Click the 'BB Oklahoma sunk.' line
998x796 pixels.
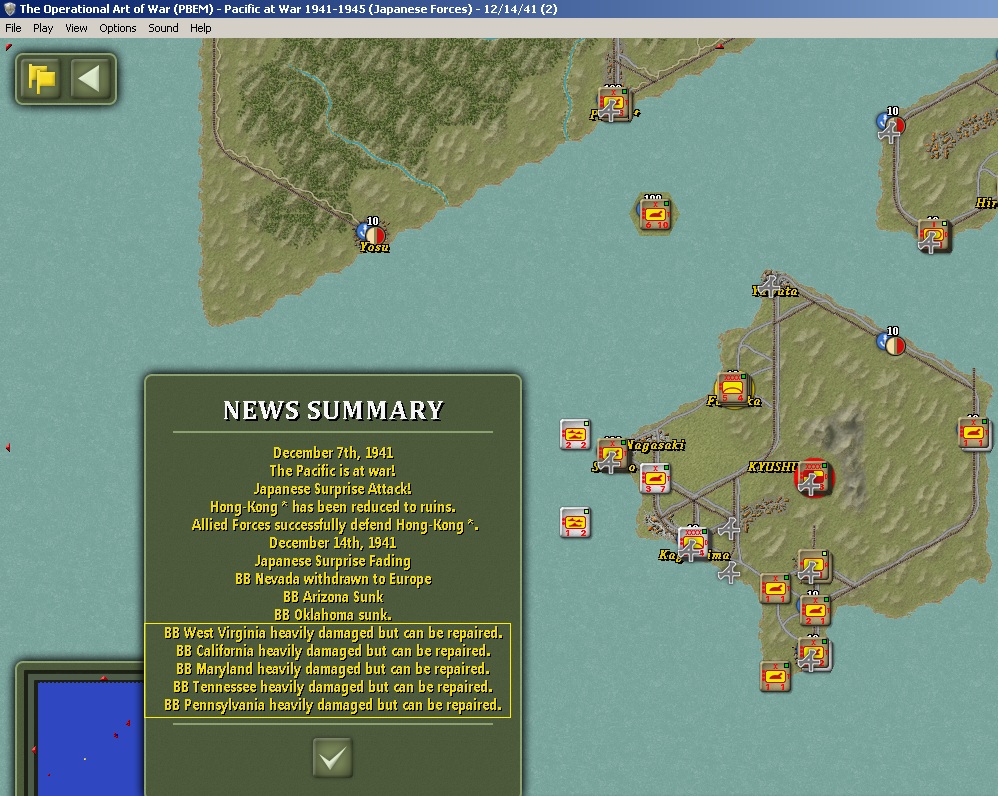click(333, 615)
